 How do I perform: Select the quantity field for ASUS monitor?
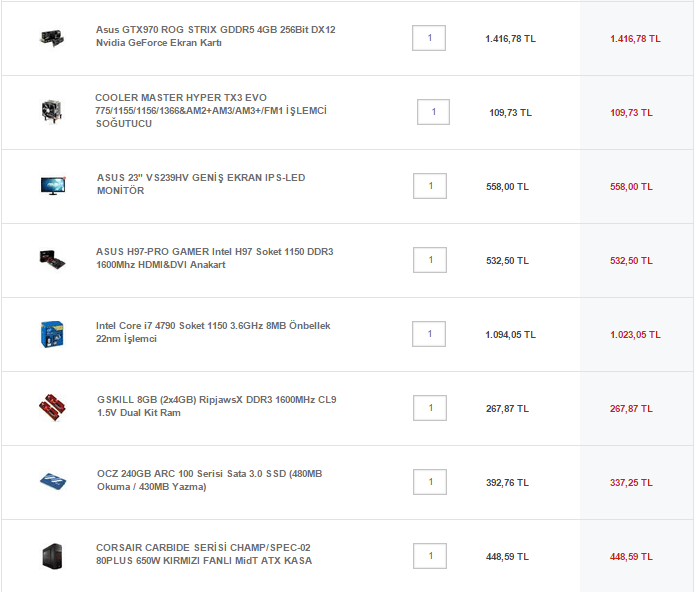[430, 185]
